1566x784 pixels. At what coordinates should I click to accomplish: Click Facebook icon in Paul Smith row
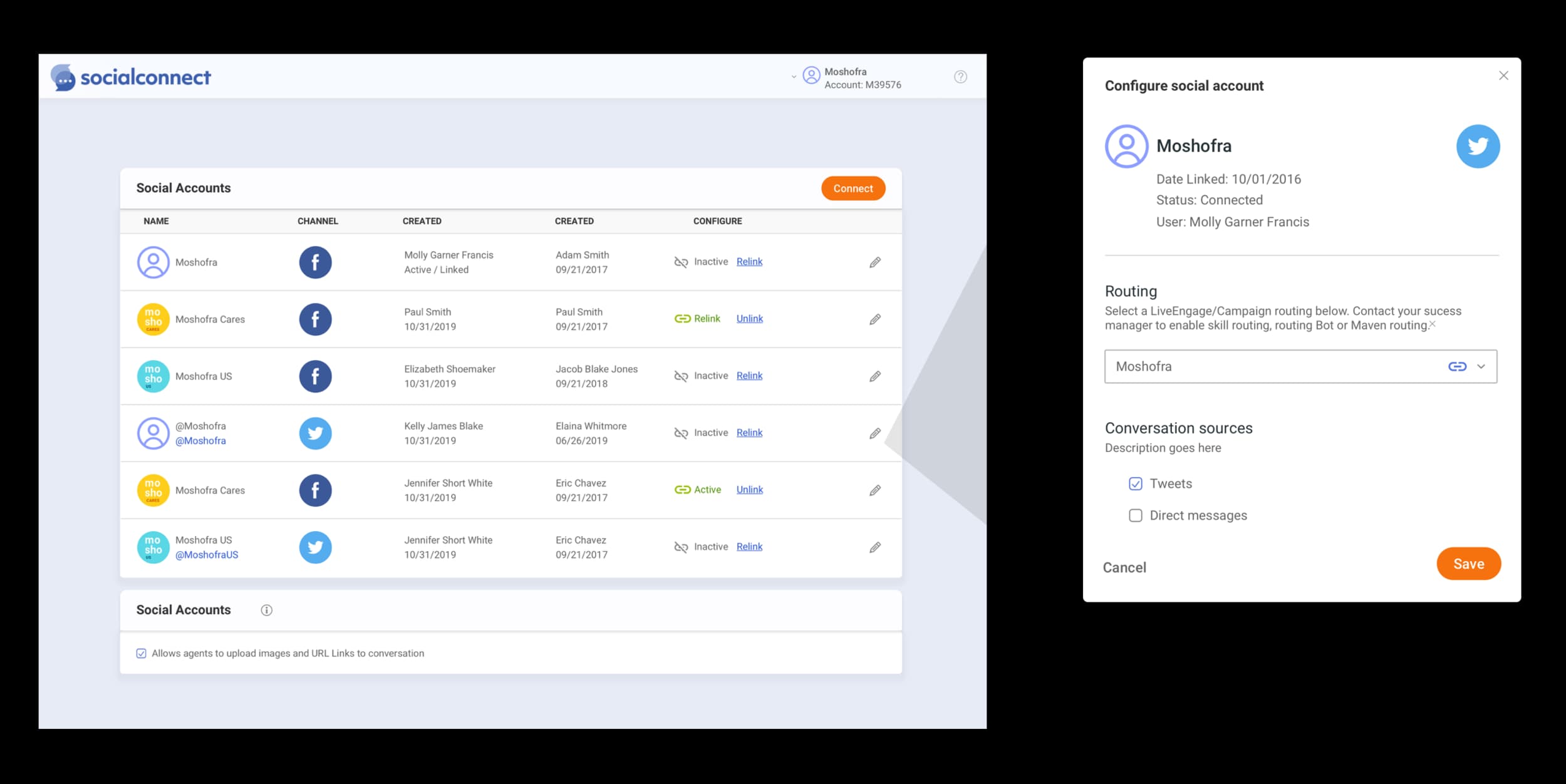click(315, 319)
